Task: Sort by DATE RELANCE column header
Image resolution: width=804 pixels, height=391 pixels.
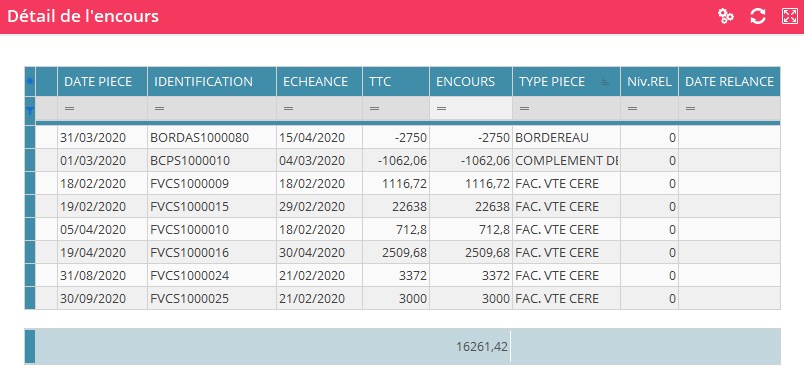Action: [729, 81]
